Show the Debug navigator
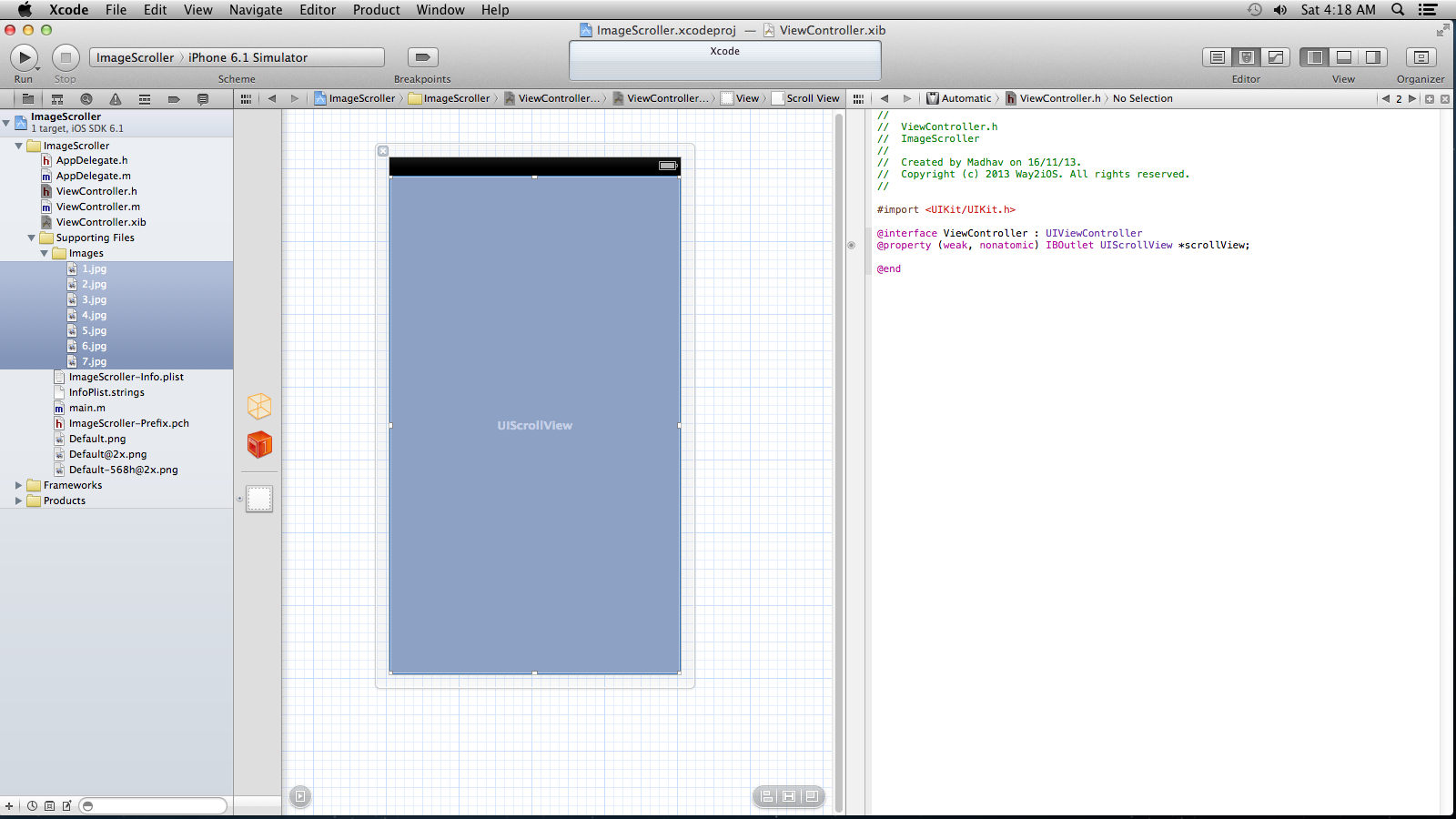The height and width of the screenshot is (819, 1456). click(x=145, y=98)
